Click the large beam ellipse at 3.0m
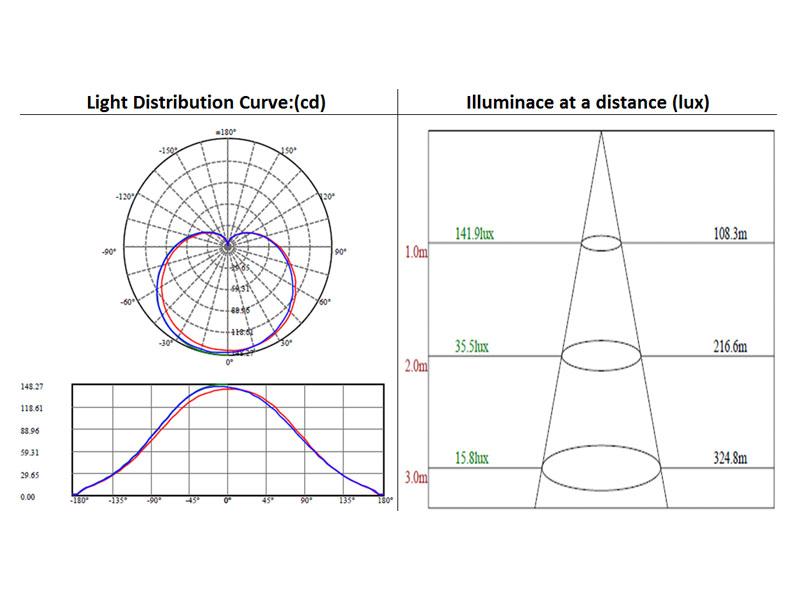Viewport: 800px width, 600px height. click(601, 467)
